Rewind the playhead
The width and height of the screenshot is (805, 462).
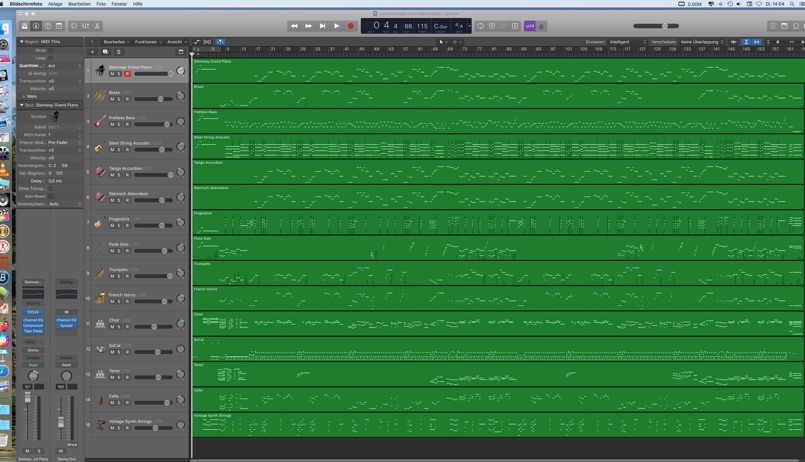[x=294, y=26]
